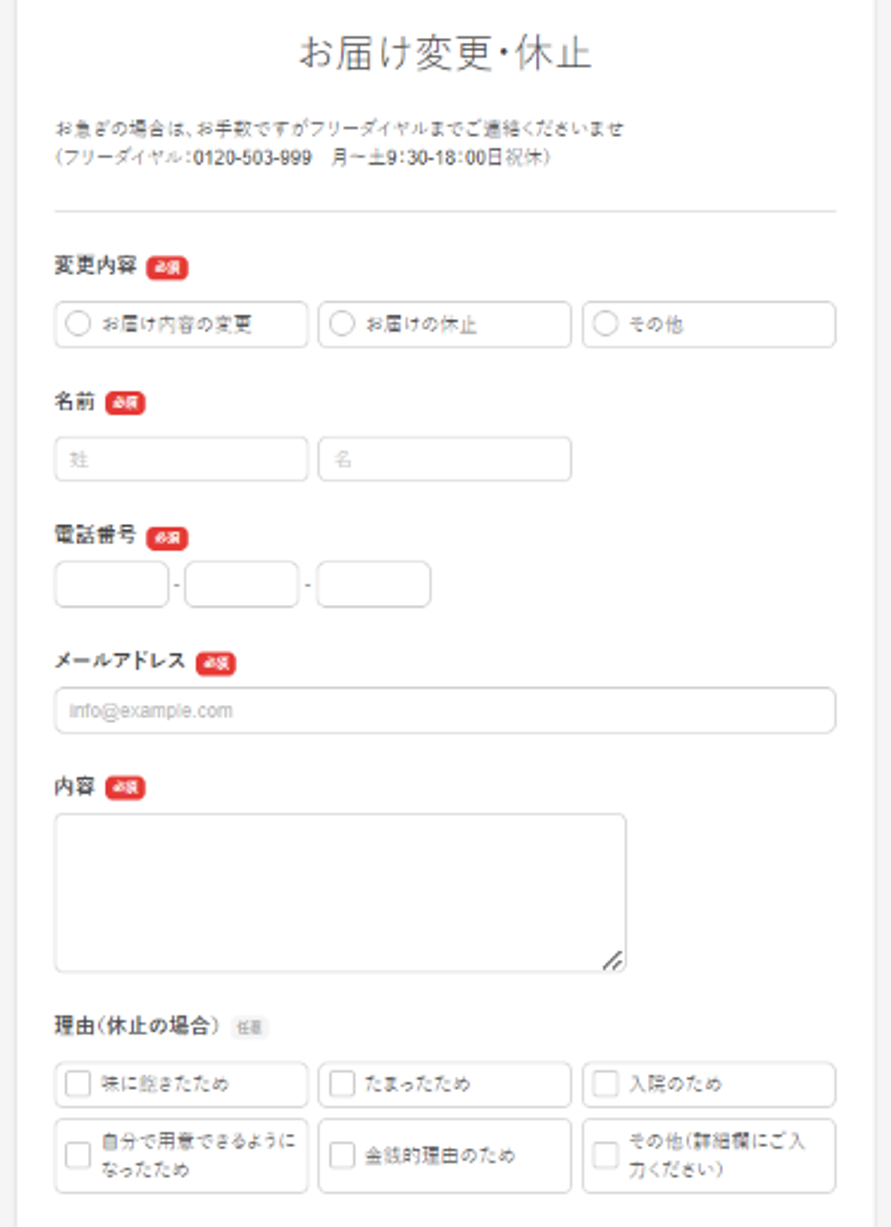Tick the 金銭的理由のため checkbox

point(342,1156)
